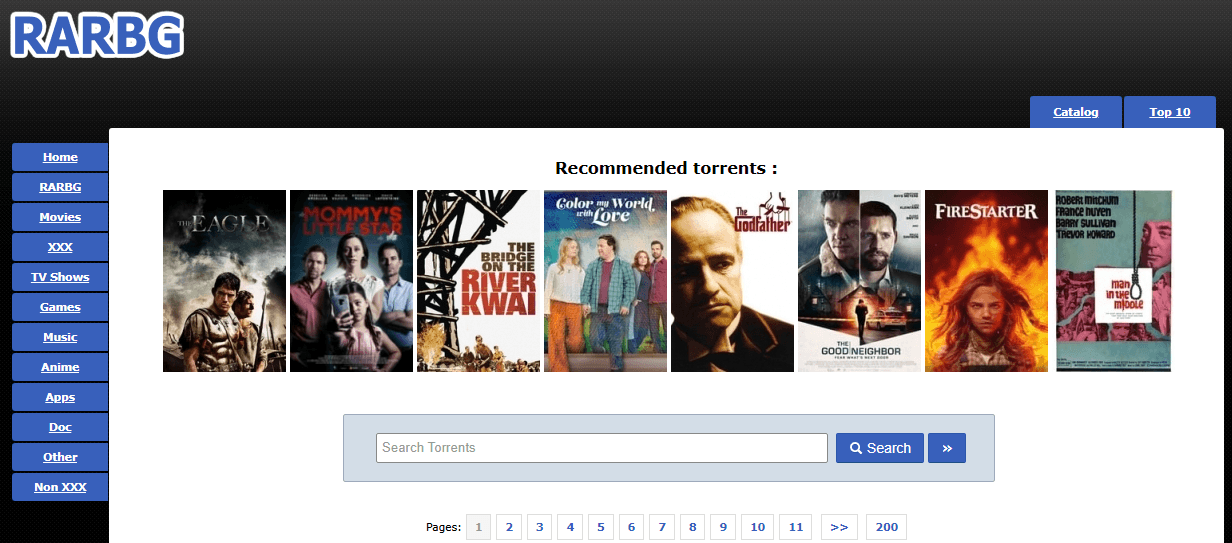Open The Bridge on the River Kwai poster
Viewport: 1232px width, 543px height.
[x=478, y=281]
